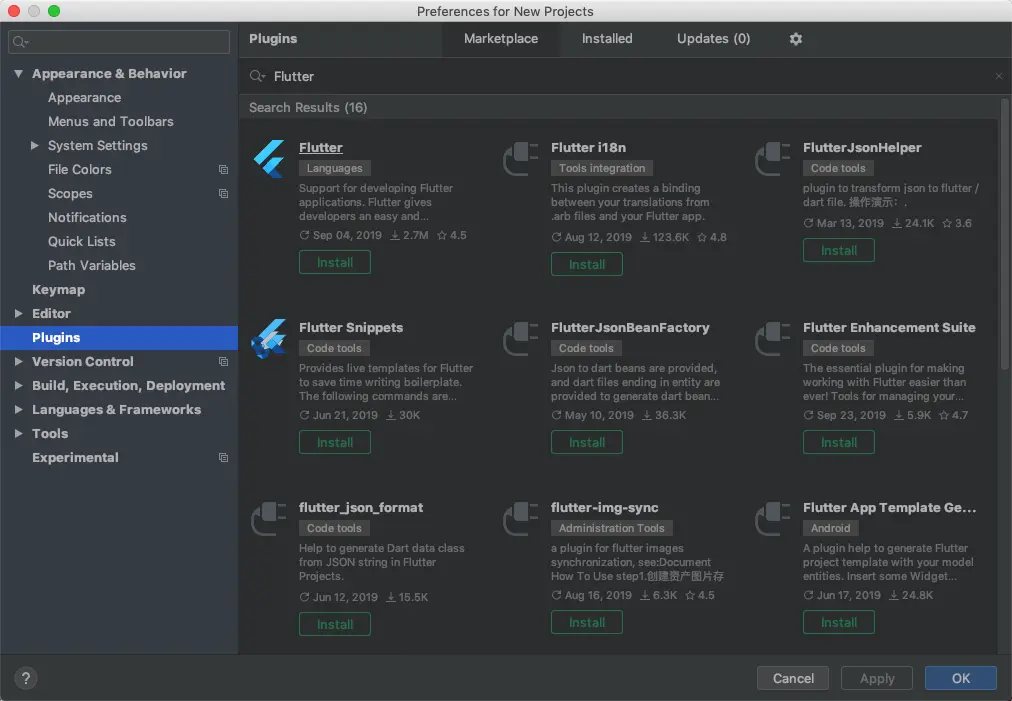Install the flutter_json_format plugin
Screen dimensions: 1012x701
tap(334, 625)
